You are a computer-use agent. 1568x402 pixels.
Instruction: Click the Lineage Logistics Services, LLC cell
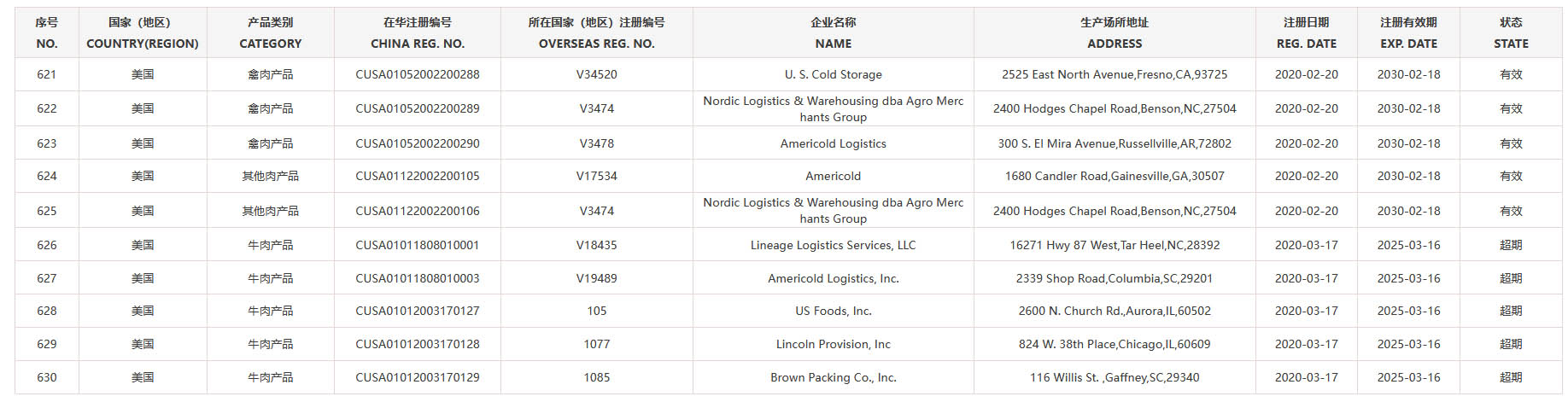click(833, 246)
